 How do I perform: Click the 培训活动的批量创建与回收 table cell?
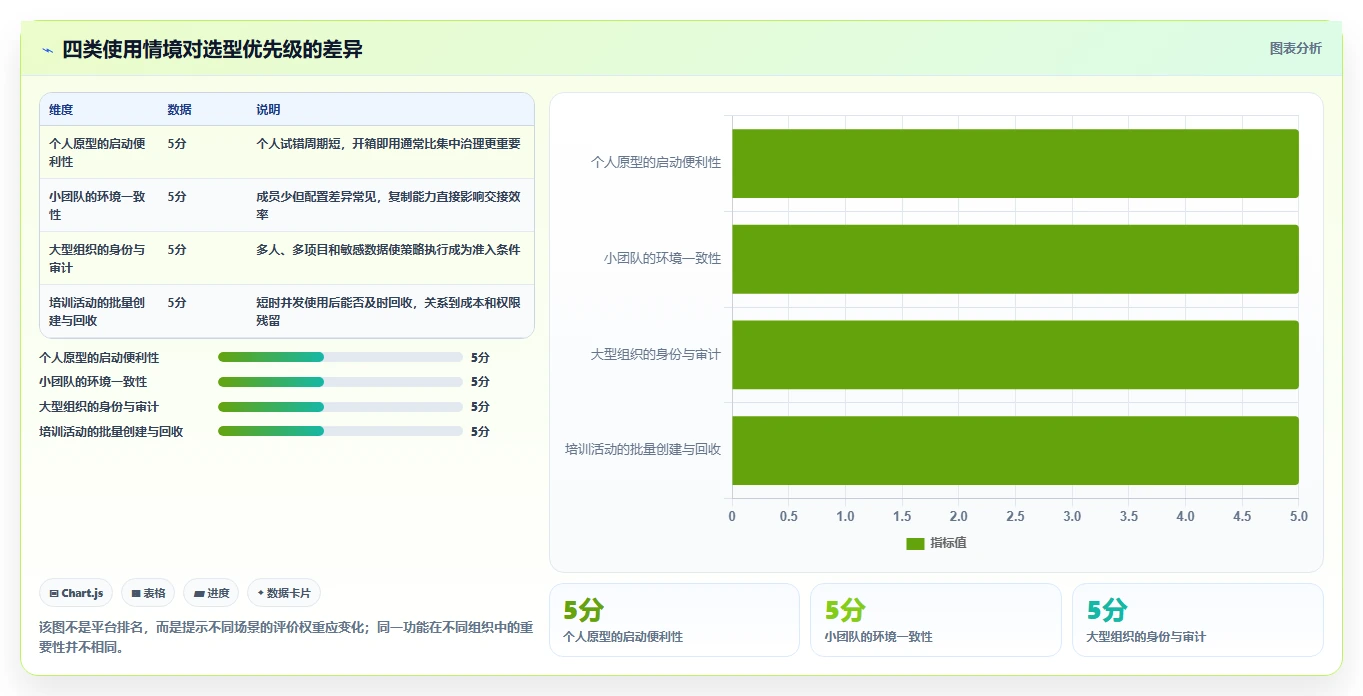99,311
